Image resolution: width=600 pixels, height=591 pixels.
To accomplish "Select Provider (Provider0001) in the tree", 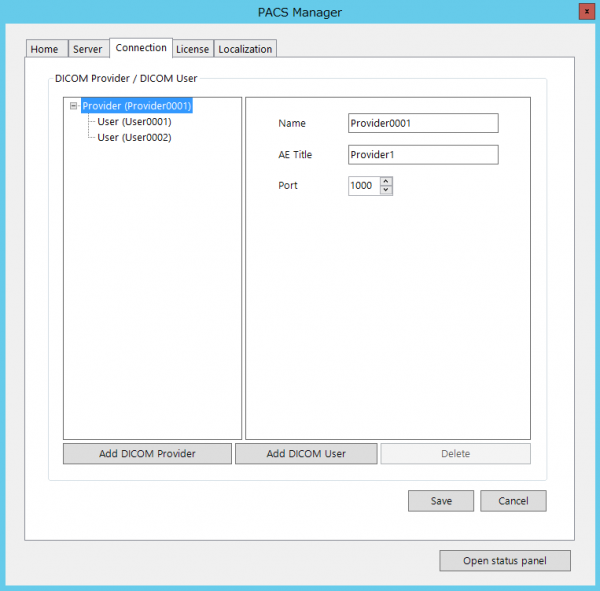I will (136, 106).
